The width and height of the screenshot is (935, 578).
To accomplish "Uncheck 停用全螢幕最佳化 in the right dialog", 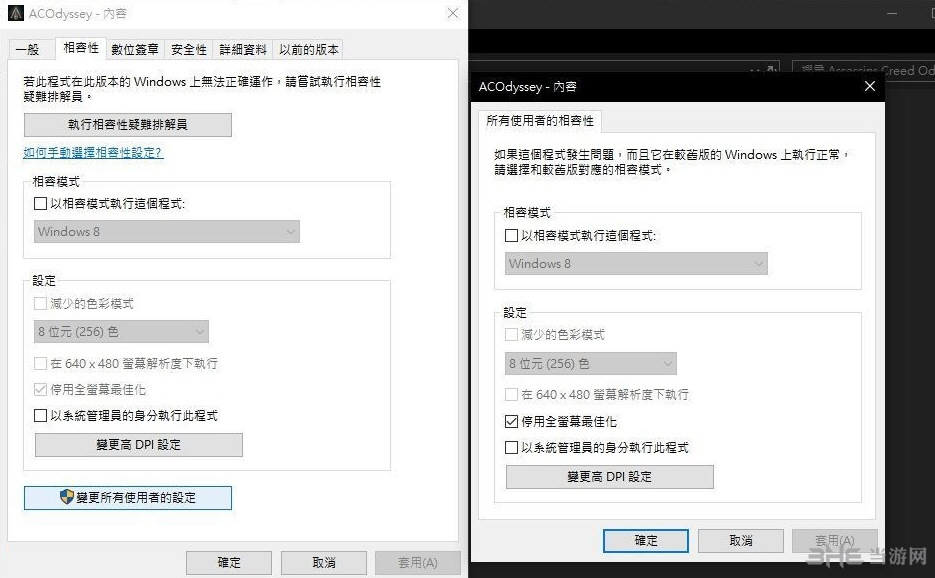I will [x=512, y=422].
